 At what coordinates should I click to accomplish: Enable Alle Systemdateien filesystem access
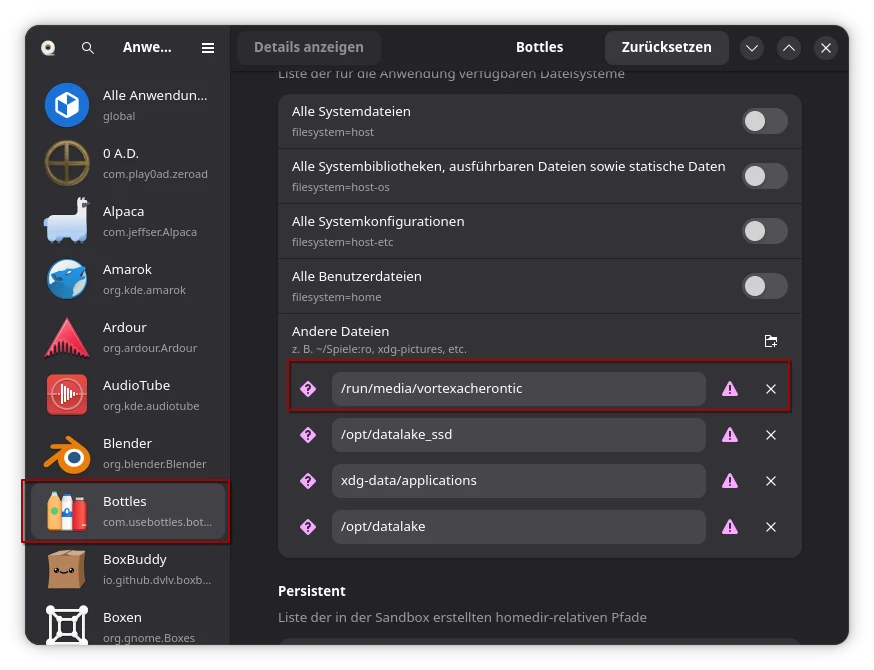pos(764,122)
